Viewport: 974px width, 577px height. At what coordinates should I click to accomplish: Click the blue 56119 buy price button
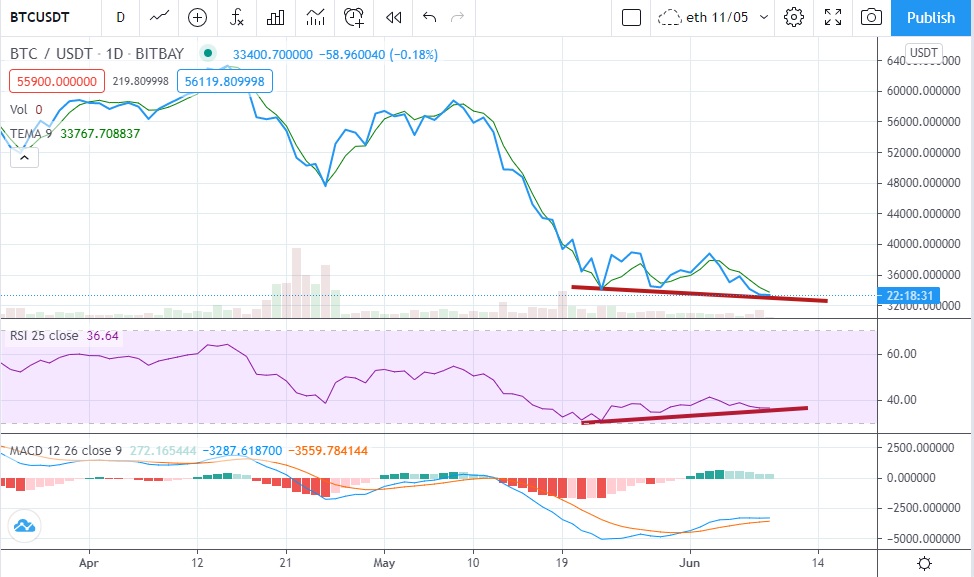tap(224, 82)
